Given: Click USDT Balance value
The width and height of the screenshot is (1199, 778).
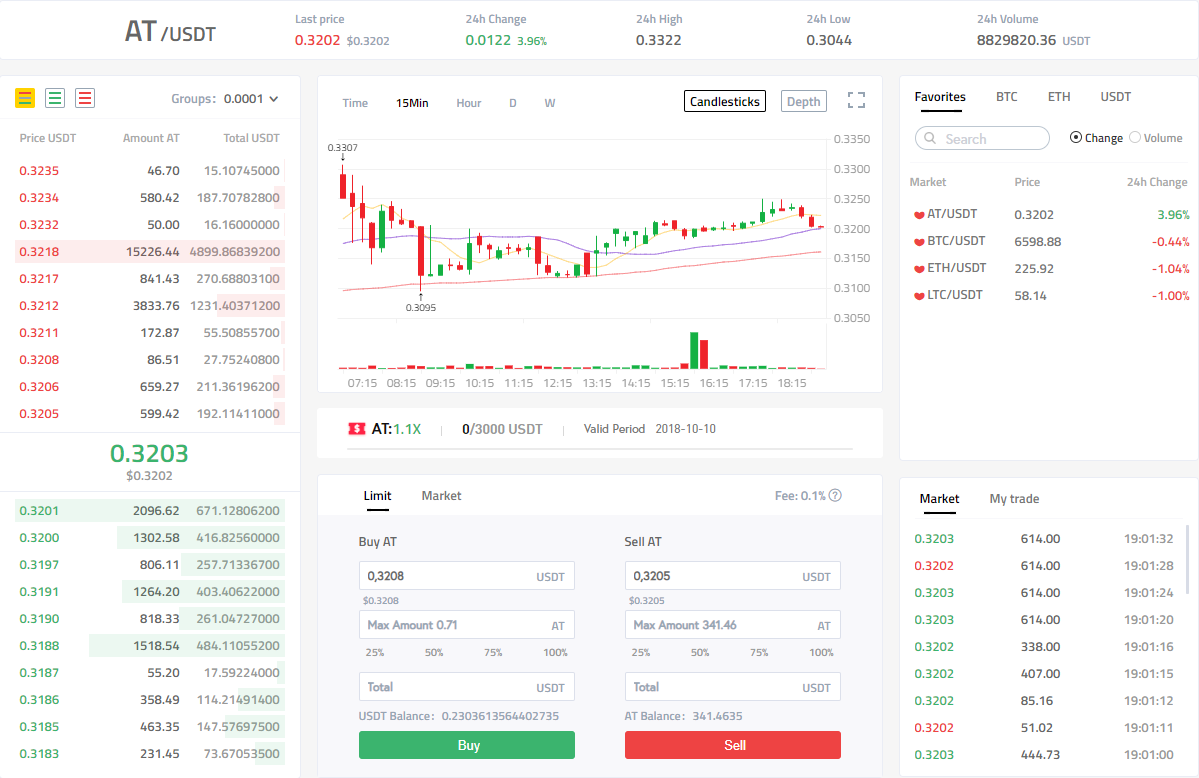Looking at the screenshot, I should tap(500, 716).
